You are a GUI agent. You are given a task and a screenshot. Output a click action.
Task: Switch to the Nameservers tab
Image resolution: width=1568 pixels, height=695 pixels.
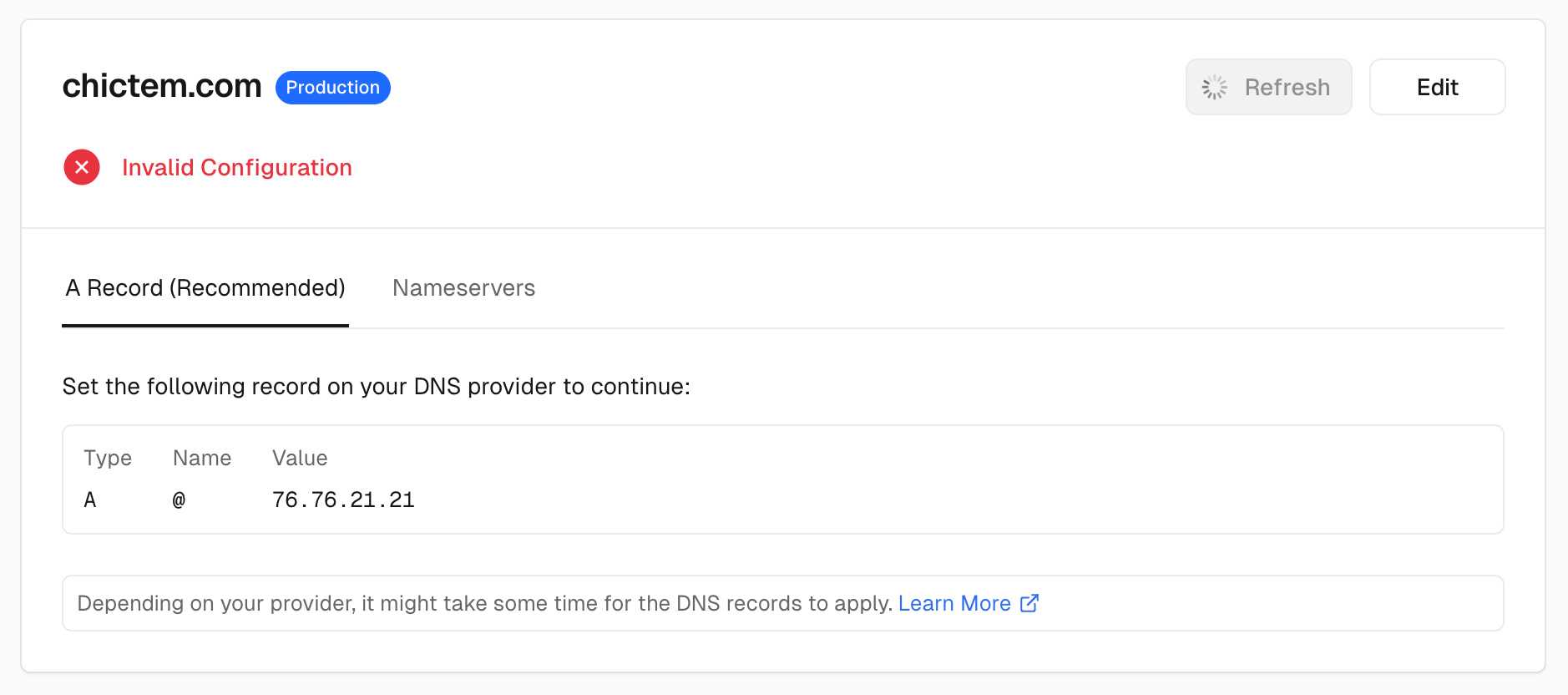click(463, 288)
